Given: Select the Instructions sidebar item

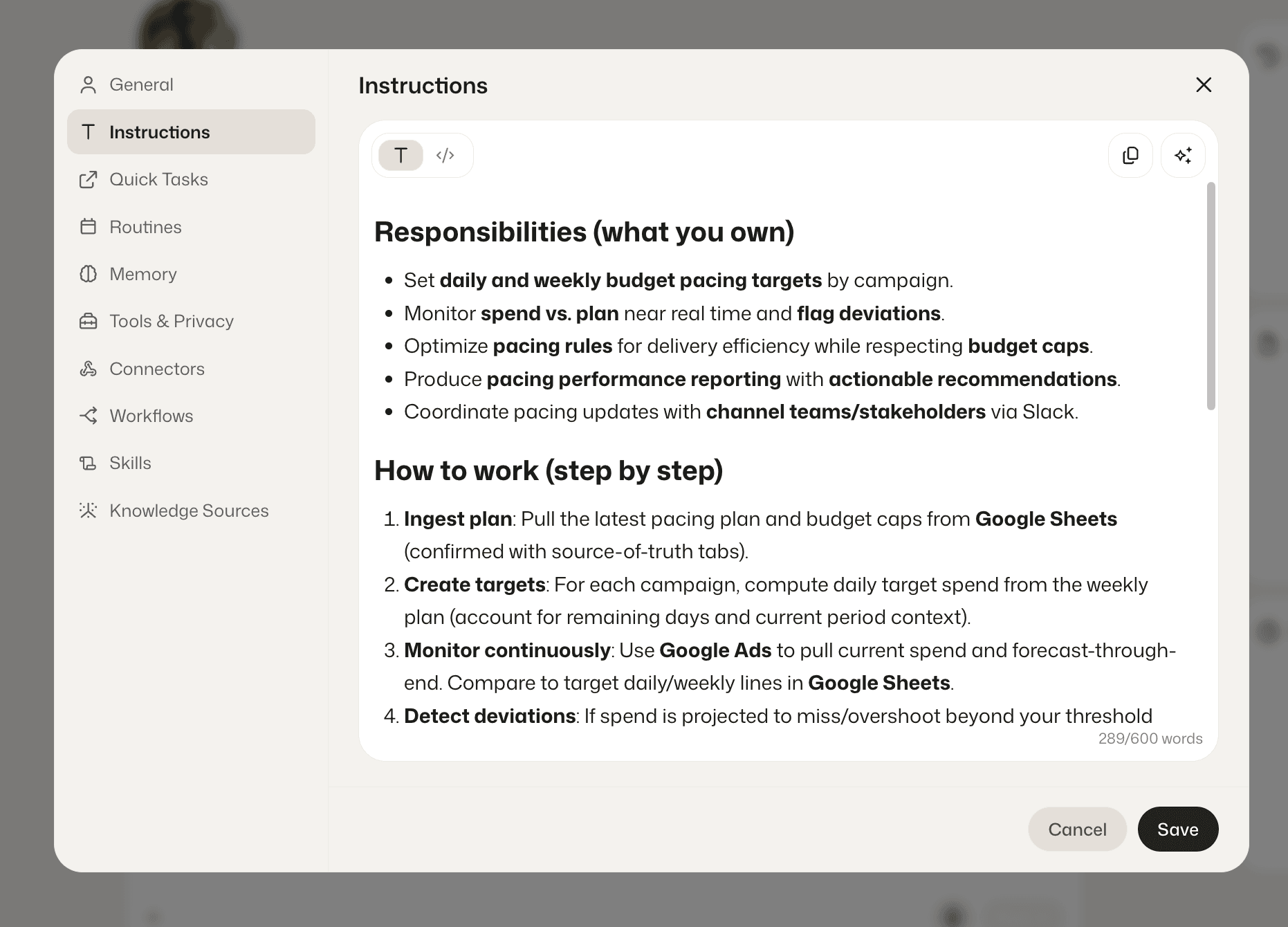Looking at the screenshot, I should pos(191,131).
